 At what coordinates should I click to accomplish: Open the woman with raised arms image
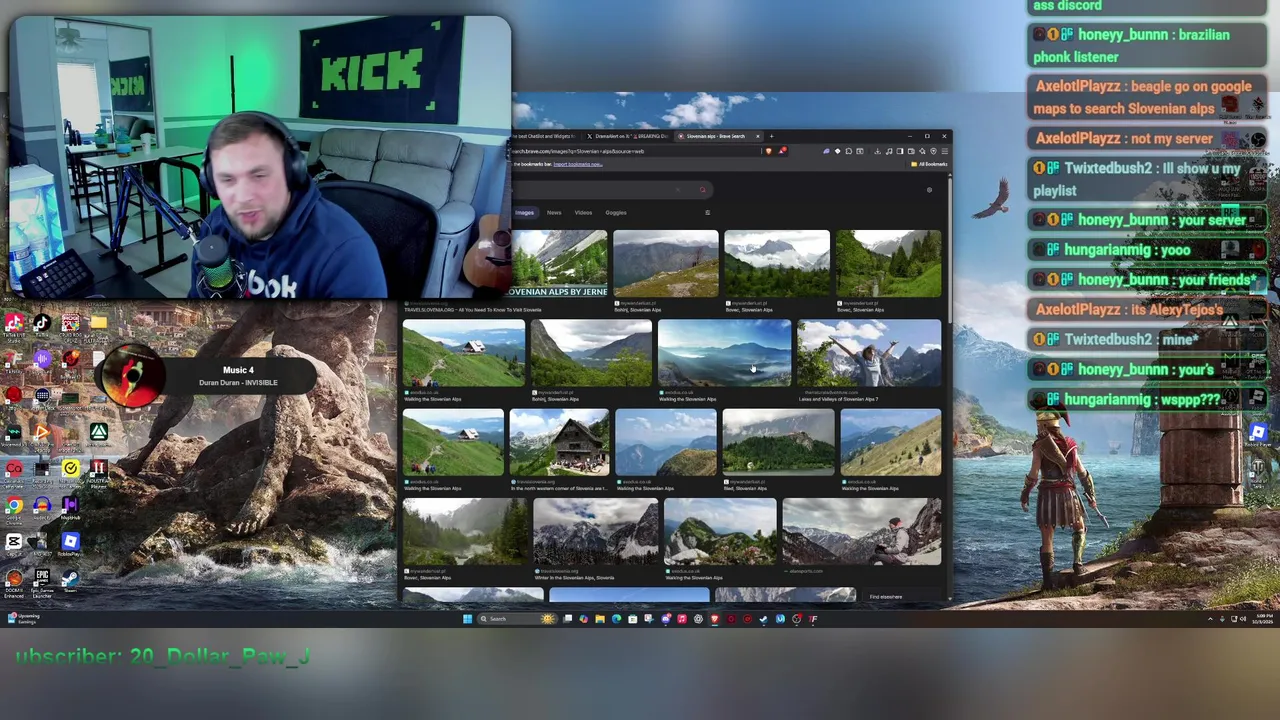click(x=869, y=353)
